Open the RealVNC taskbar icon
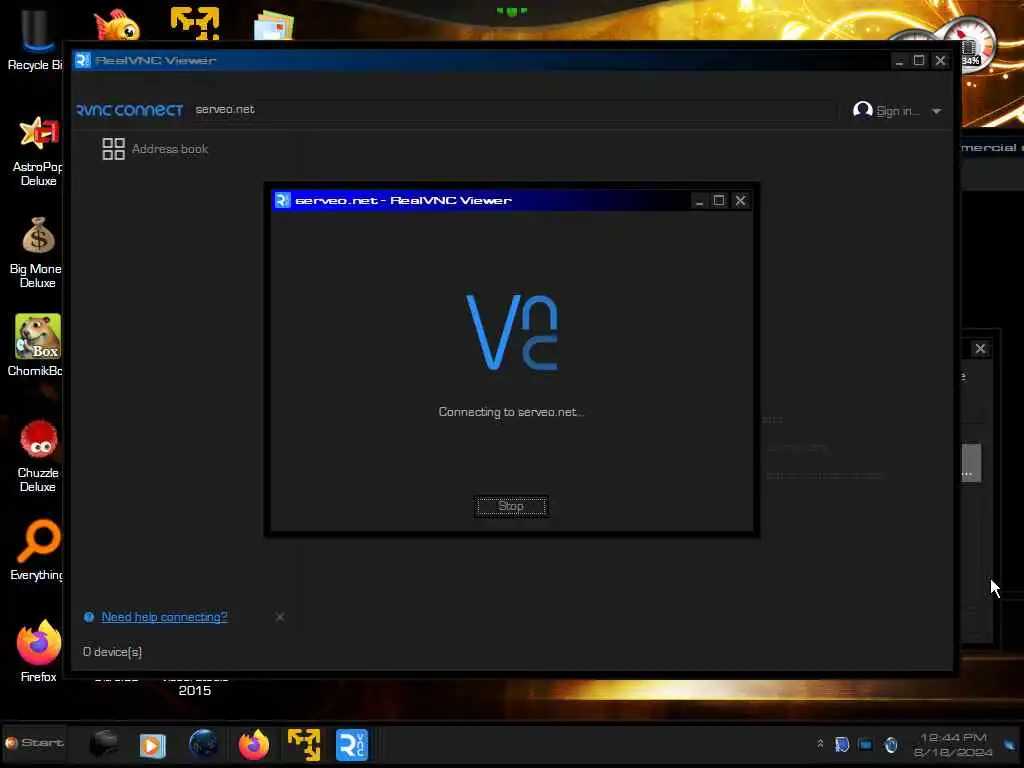This screenshot has width=1024, height=768. pos(352,744)
